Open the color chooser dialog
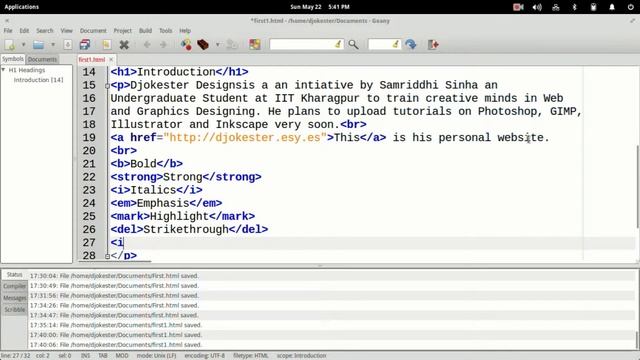The height and width of the screenshot is (360, 640). [x=255, y=44]
